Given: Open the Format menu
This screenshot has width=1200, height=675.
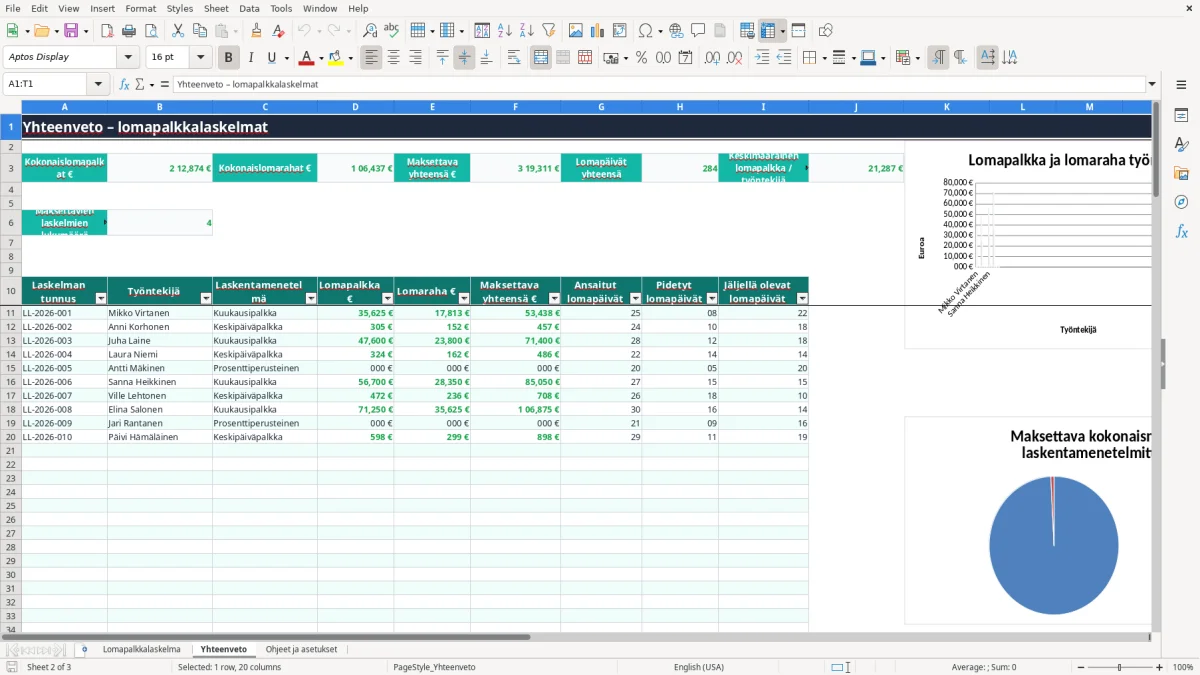Looking at the screenshot, I should pyautogui.click(x=140, y=8).
